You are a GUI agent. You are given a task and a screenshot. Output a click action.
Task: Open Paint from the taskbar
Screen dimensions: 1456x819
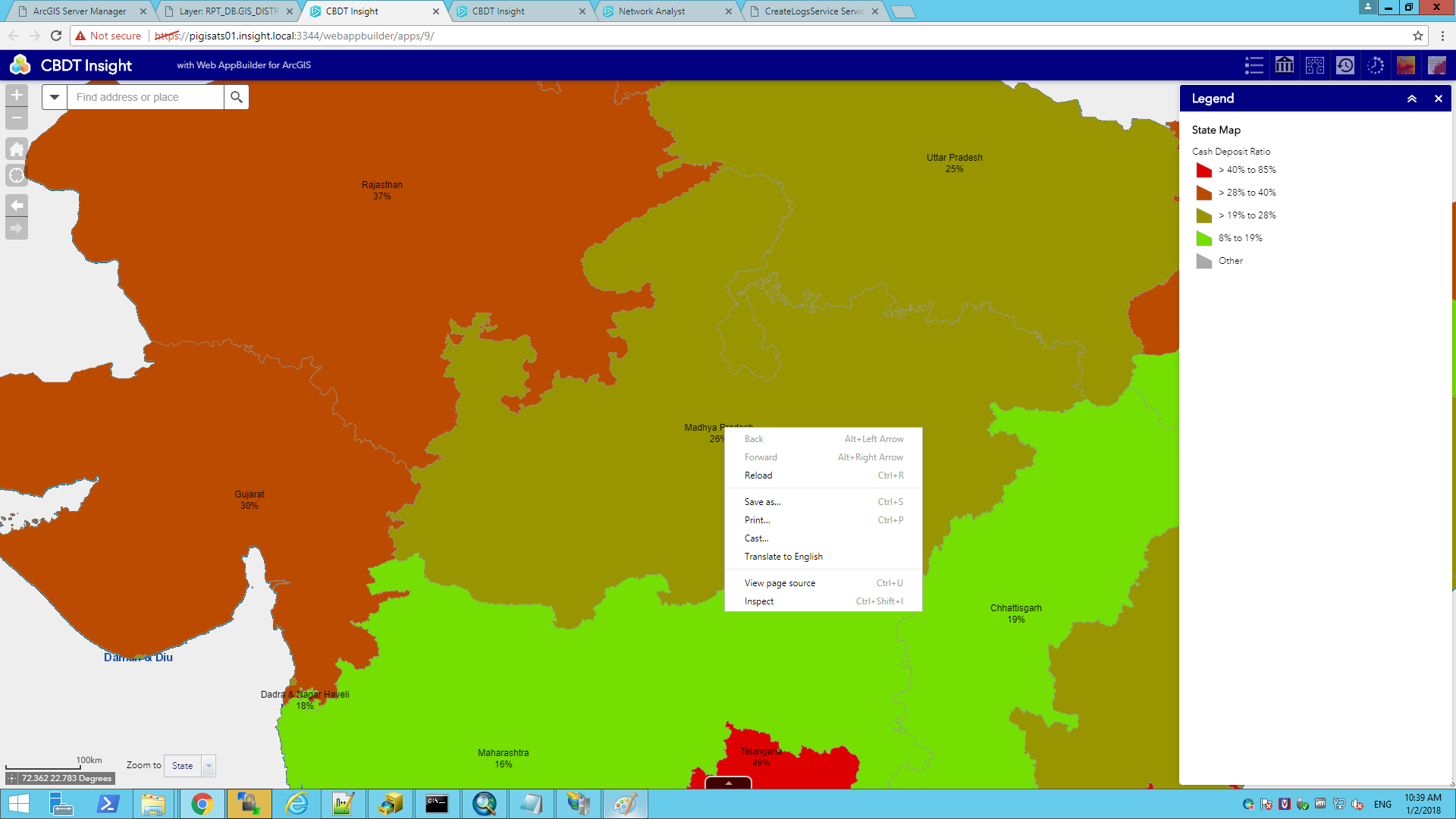click(626, 804)
